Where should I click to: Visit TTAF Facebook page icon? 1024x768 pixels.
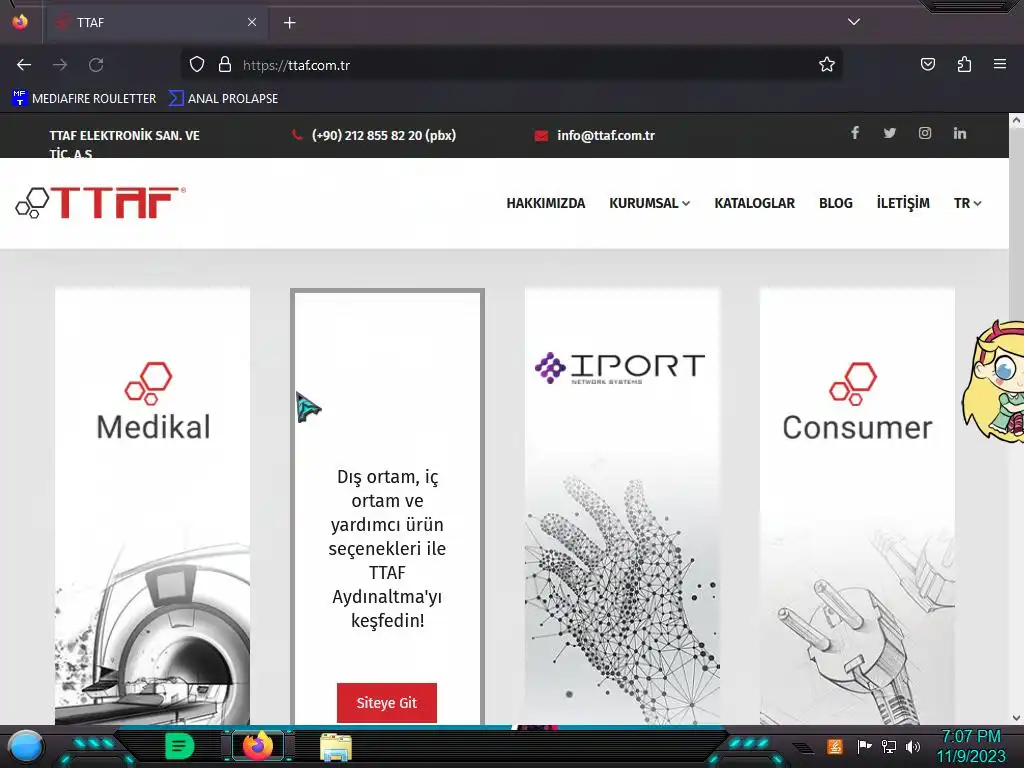(x=855, y=133)
